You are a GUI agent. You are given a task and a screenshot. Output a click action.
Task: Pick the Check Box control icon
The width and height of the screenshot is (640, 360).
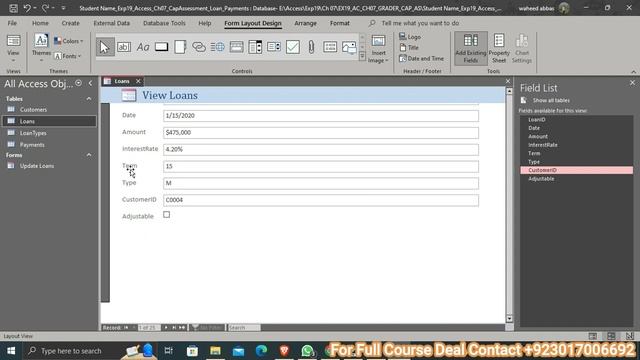(293, 47)
